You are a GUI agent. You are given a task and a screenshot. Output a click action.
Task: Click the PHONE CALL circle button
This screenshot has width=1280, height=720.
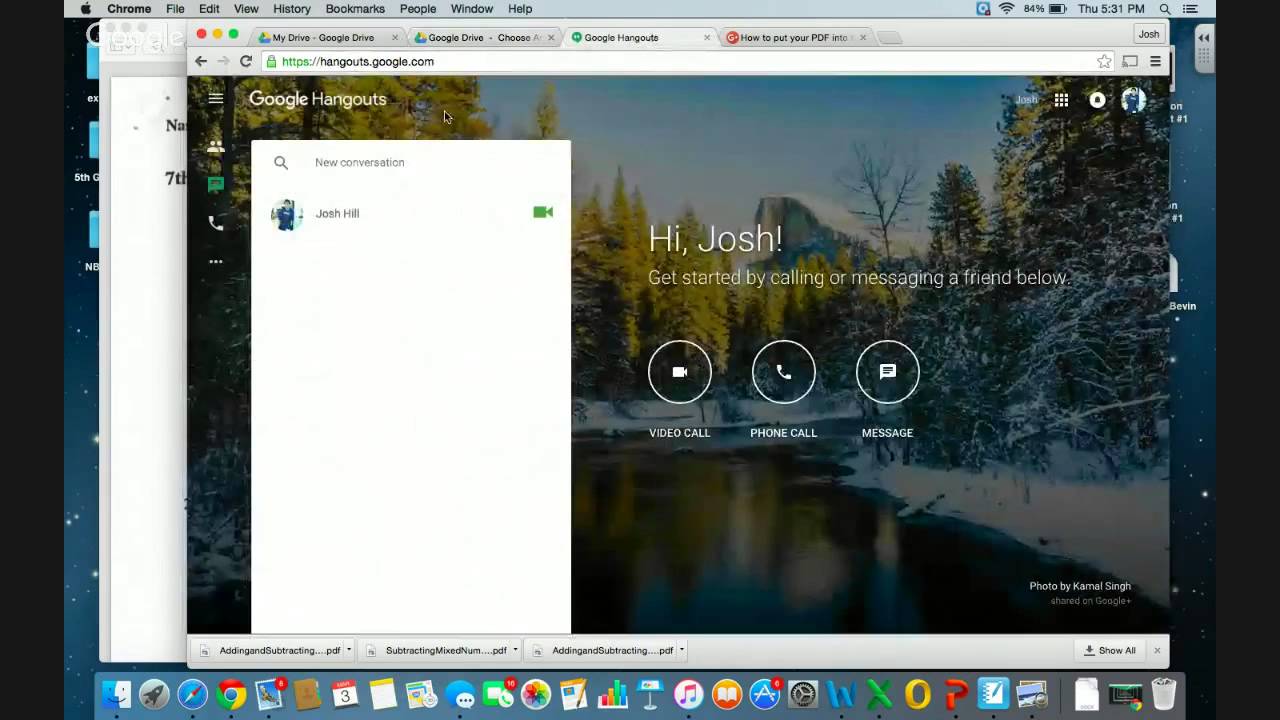click(784, 372)
